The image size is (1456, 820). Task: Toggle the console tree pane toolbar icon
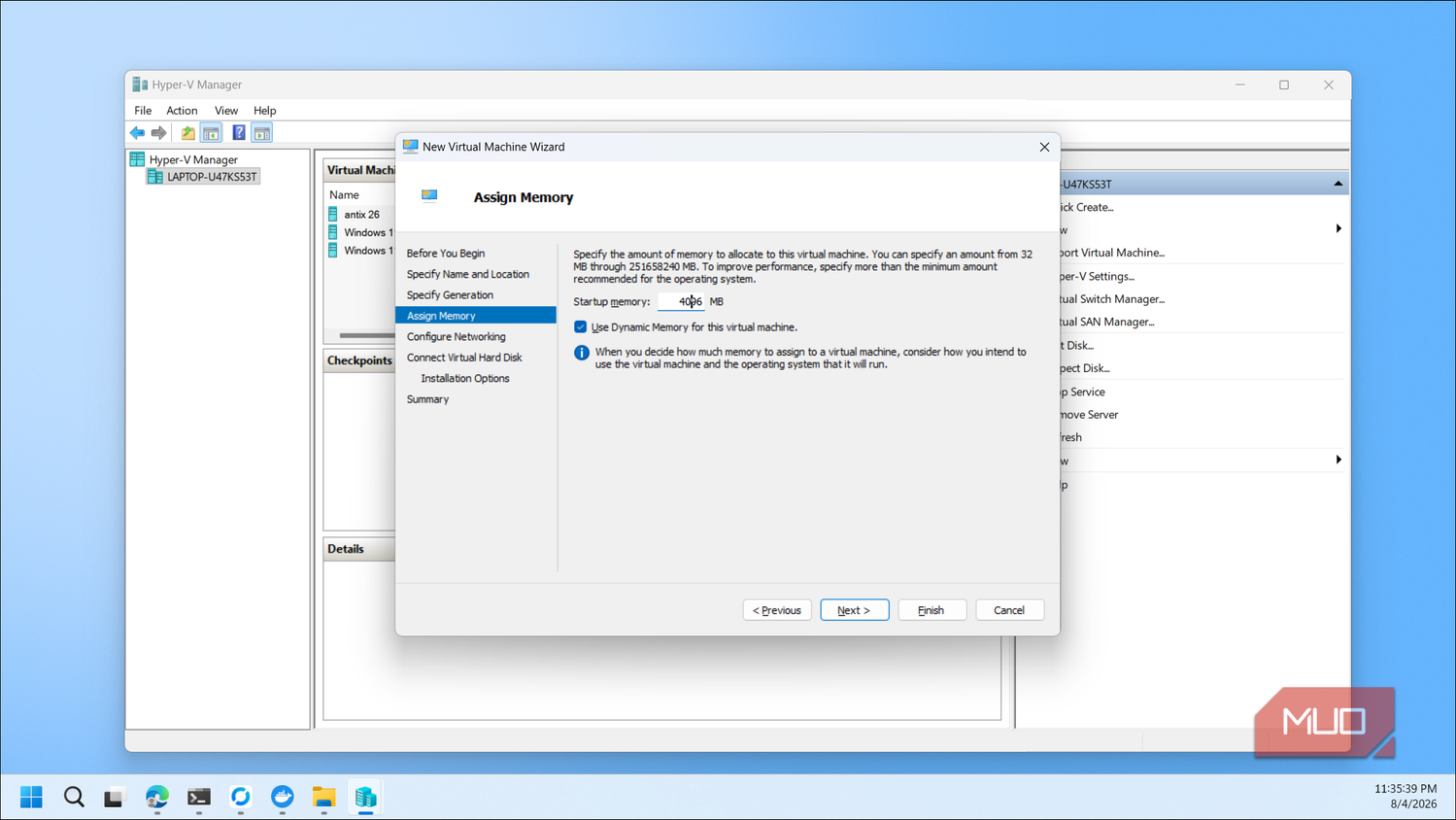pos(211,133)
